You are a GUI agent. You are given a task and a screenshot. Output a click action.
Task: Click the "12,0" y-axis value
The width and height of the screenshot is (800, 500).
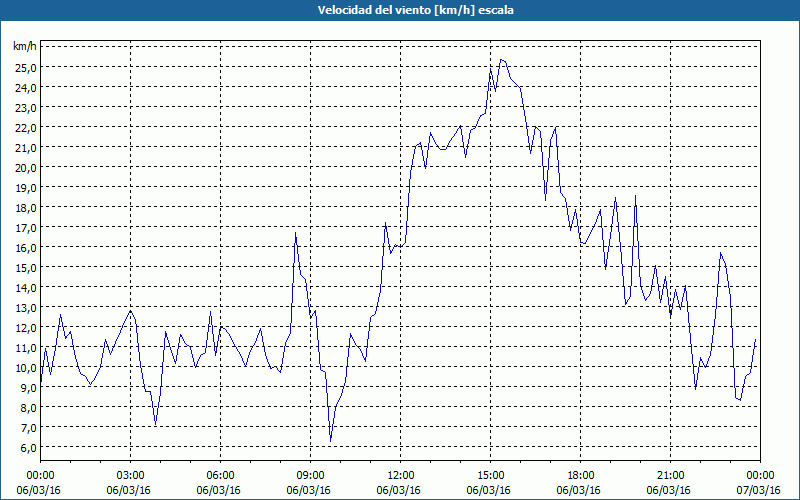[x=27, y=328]
